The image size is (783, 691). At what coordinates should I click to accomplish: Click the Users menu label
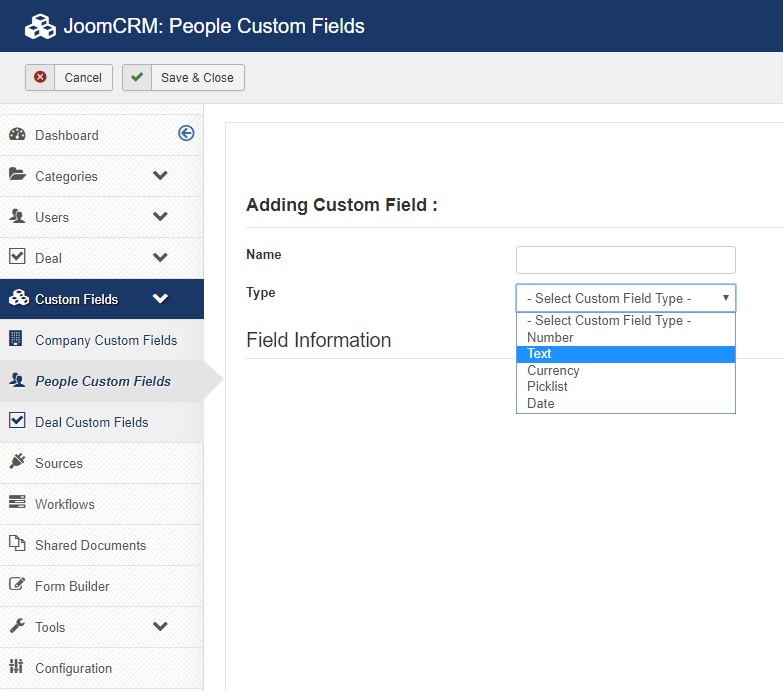(x=52, y=217)
